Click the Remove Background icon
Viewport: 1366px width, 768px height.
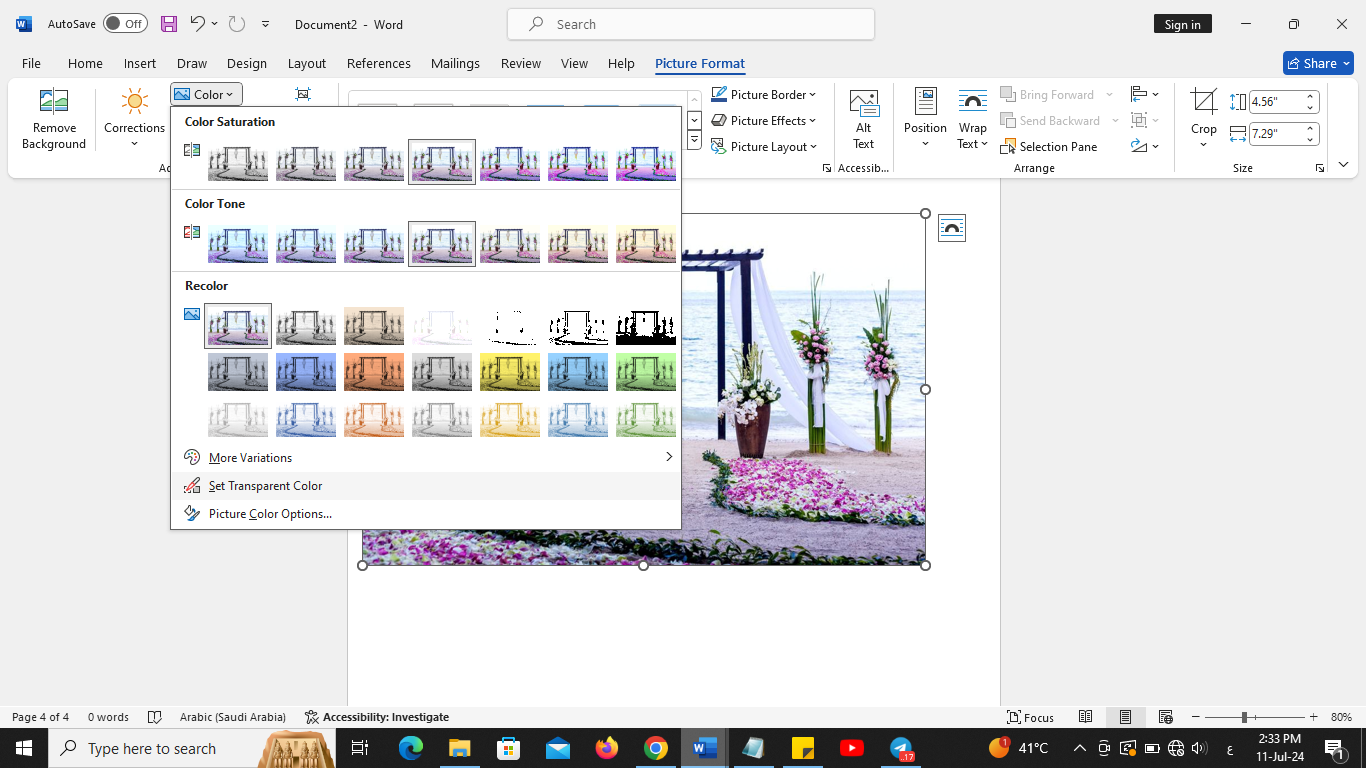[x=53, y=118]
